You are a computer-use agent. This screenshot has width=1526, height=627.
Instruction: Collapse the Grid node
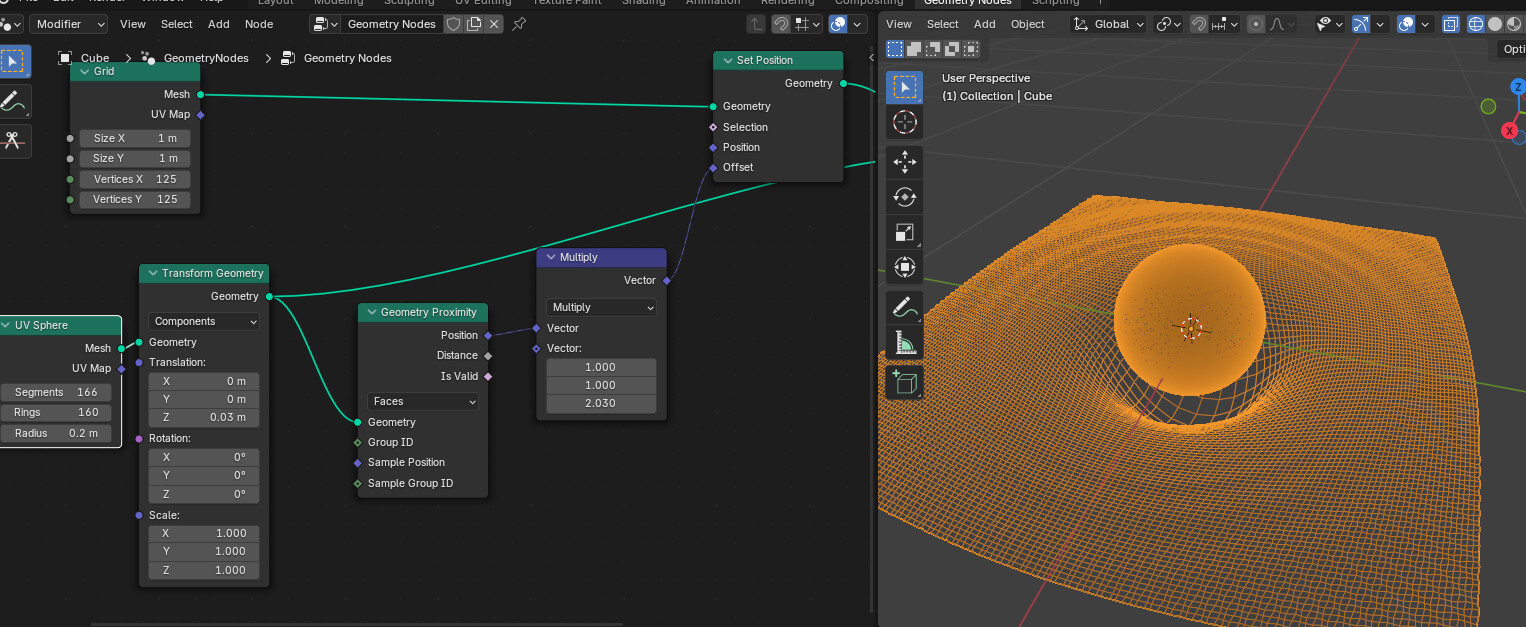pyautogui.click(x=84, y=72)
